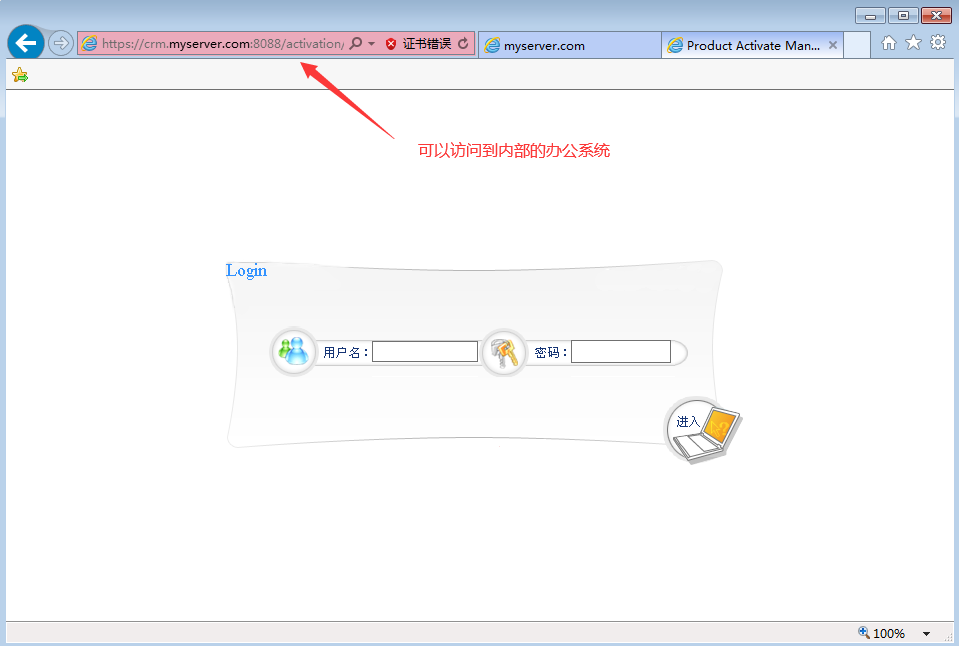Click the keys icon beside 密码
Image resolution: width=959 pixels, height=646 pixels.
(503, 352)
